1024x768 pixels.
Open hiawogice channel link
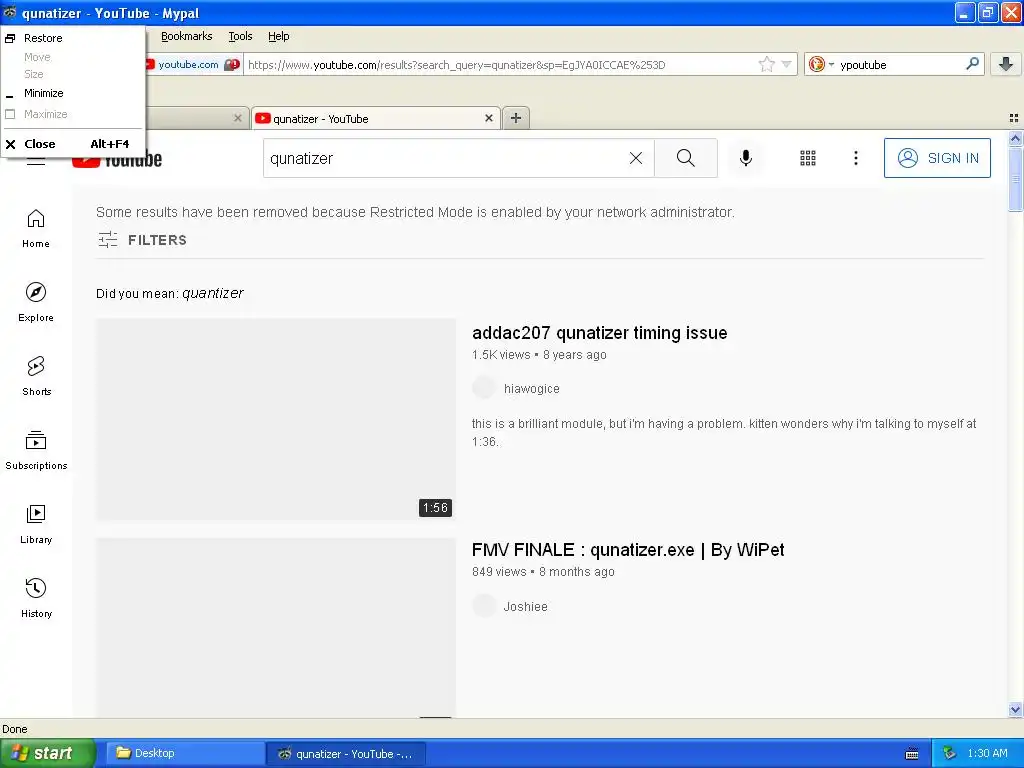[532, 389]
